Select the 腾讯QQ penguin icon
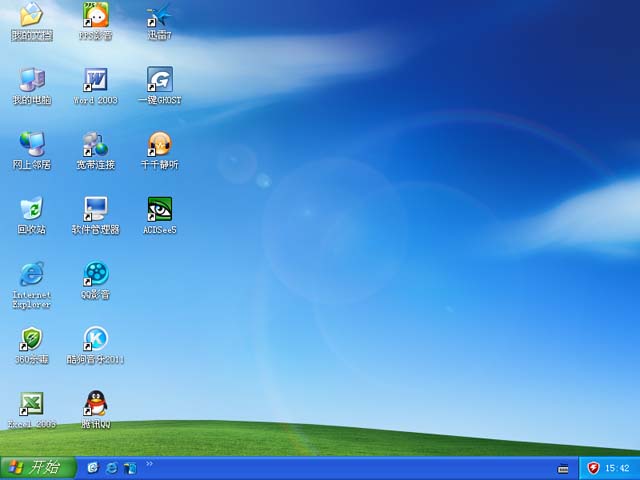This screenshot has width=640, height=480. tap(95, 404)
